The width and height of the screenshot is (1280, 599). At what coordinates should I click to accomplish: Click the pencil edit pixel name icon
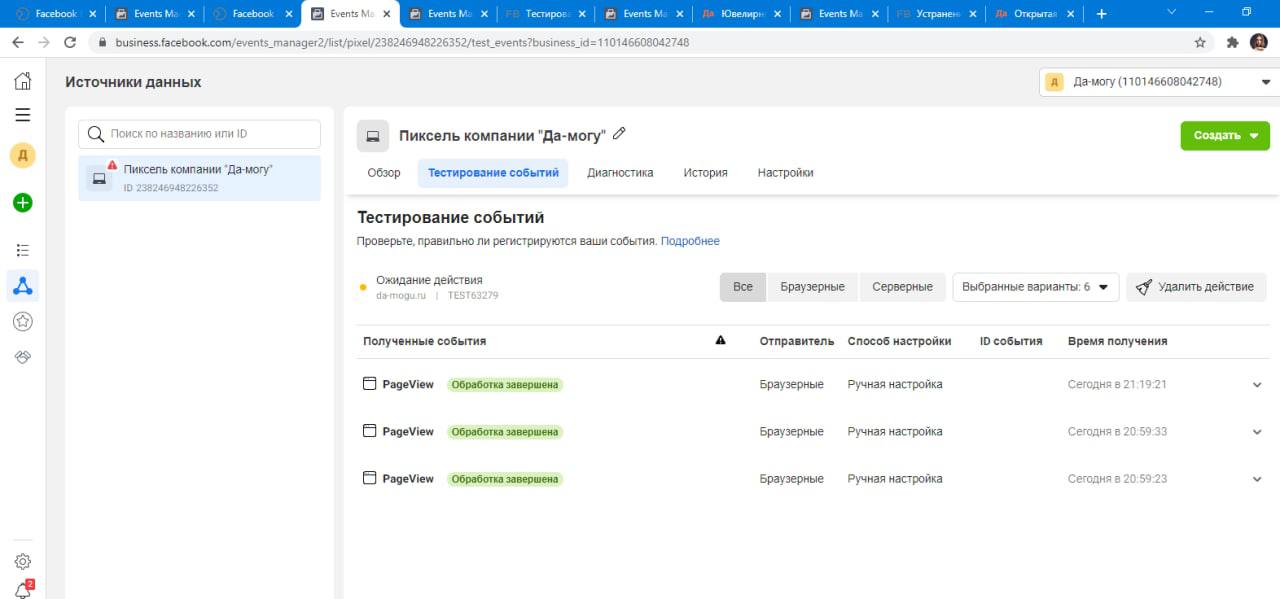619,134
